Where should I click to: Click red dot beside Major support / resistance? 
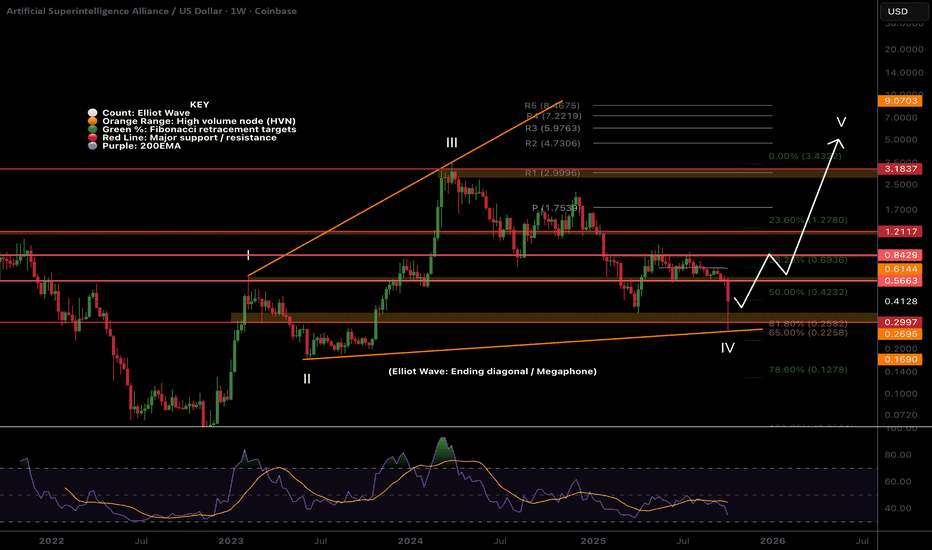93,137
